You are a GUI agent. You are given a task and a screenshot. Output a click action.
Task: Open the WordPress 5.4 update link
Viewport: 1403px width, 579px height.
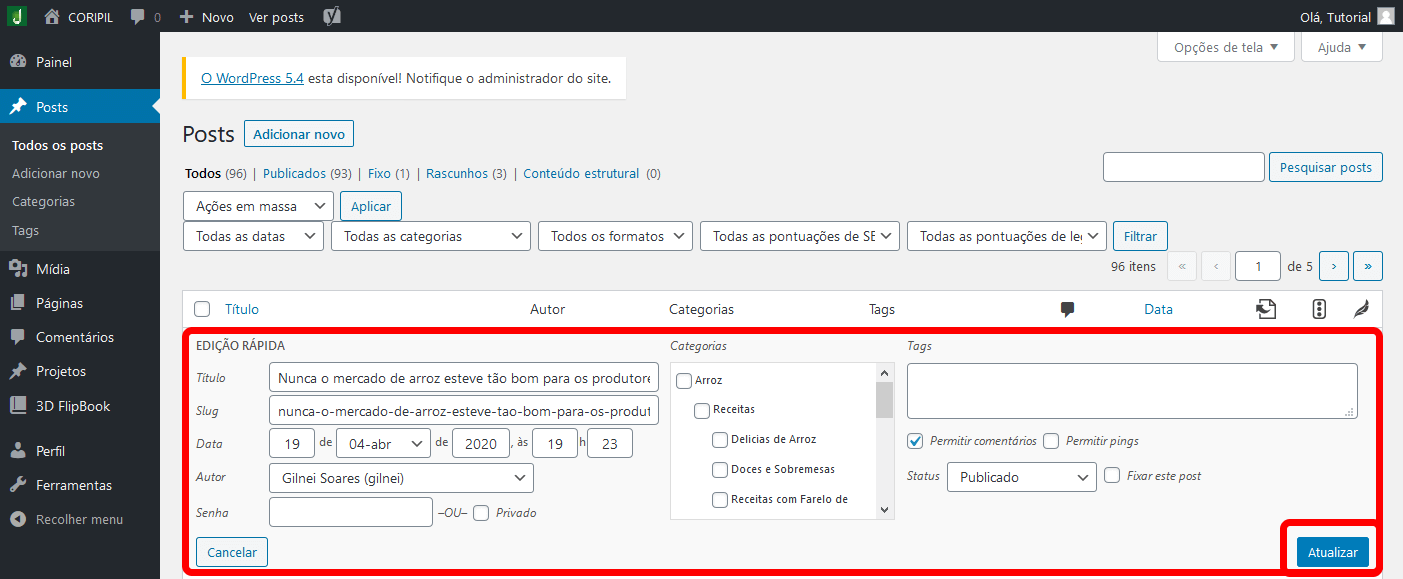[252, 77]
